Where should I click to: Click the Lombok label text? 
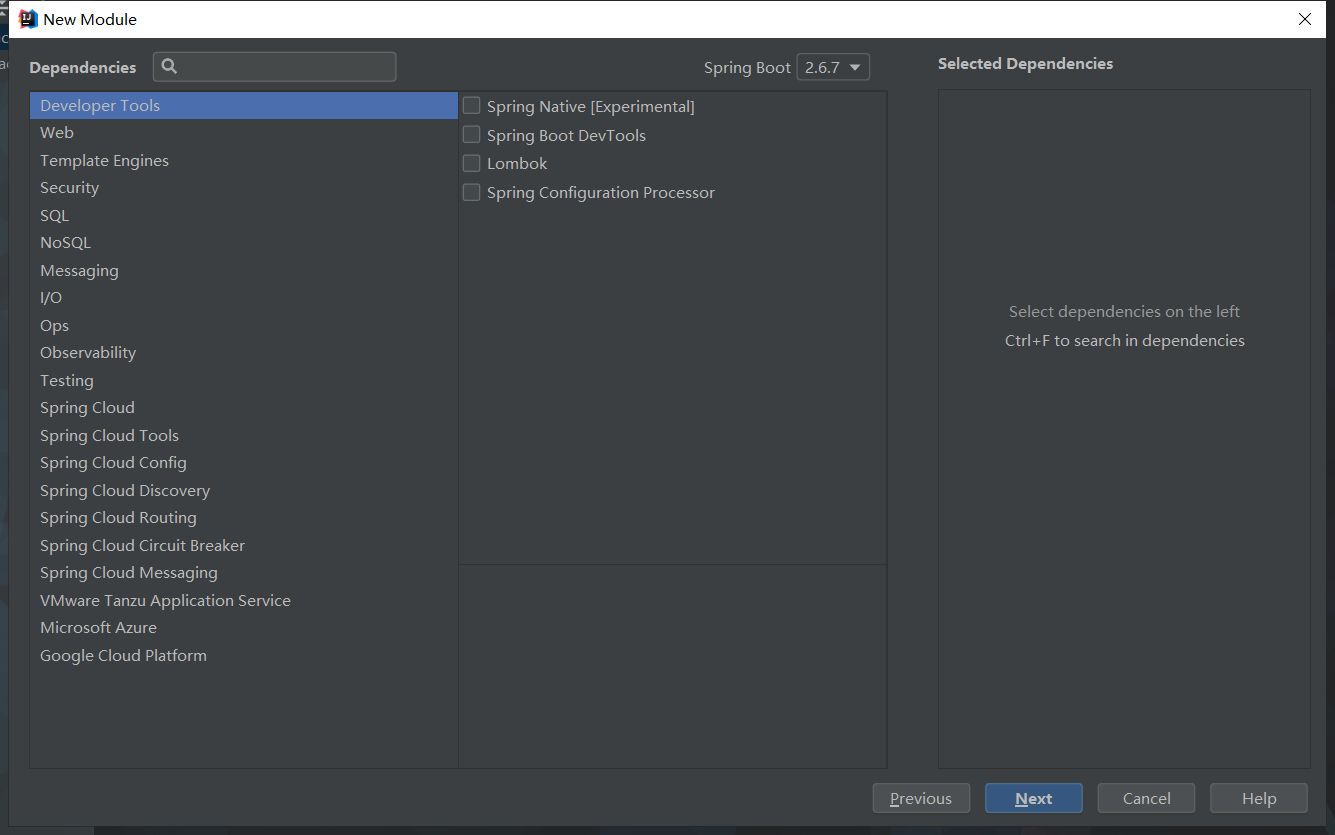517,163
